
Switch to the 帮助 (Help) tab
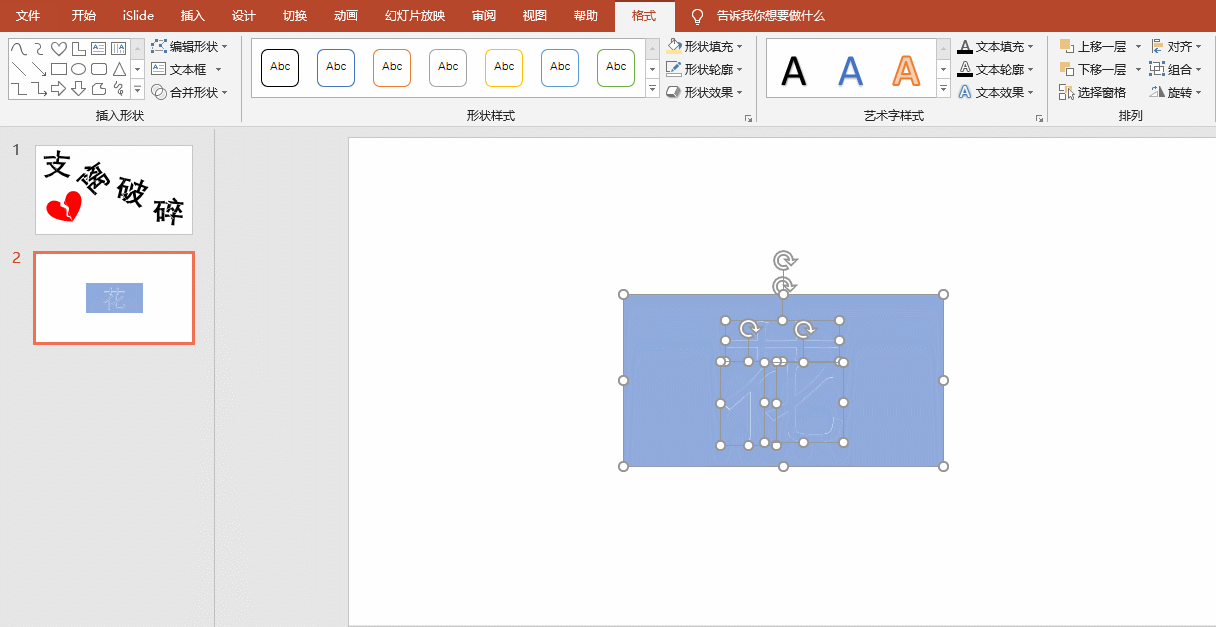(x=586, y=16)
